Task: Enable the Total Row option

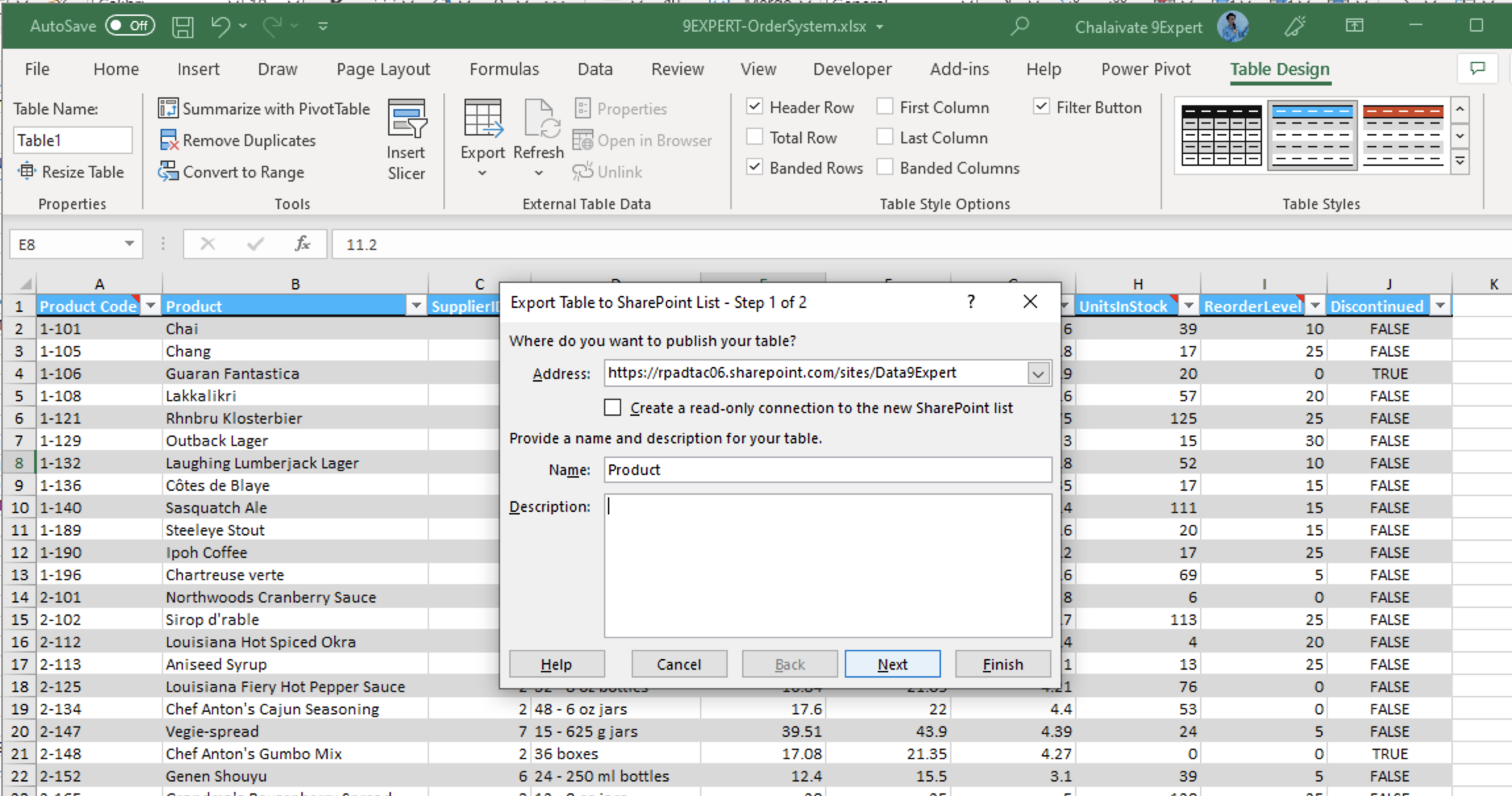Action: point(756,138)
